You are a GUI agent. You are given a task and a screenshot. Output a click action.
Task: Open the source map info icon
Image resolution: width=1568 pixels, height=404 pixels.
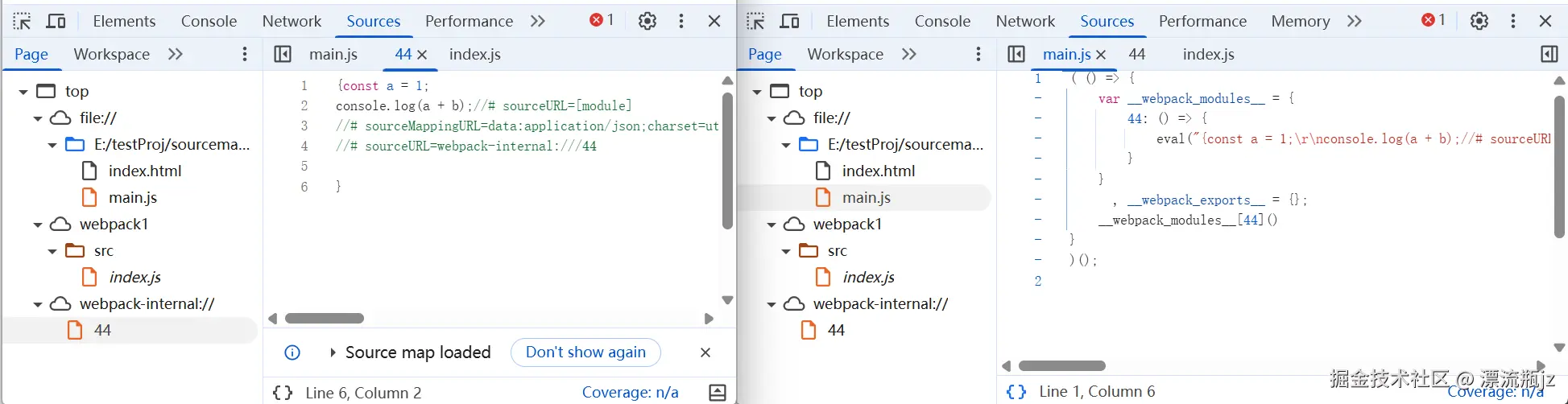(x=292, y=352)
